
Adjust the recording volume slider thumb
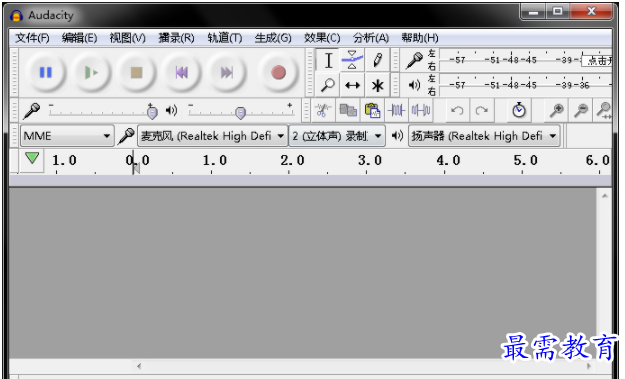(x=152, y=112)
